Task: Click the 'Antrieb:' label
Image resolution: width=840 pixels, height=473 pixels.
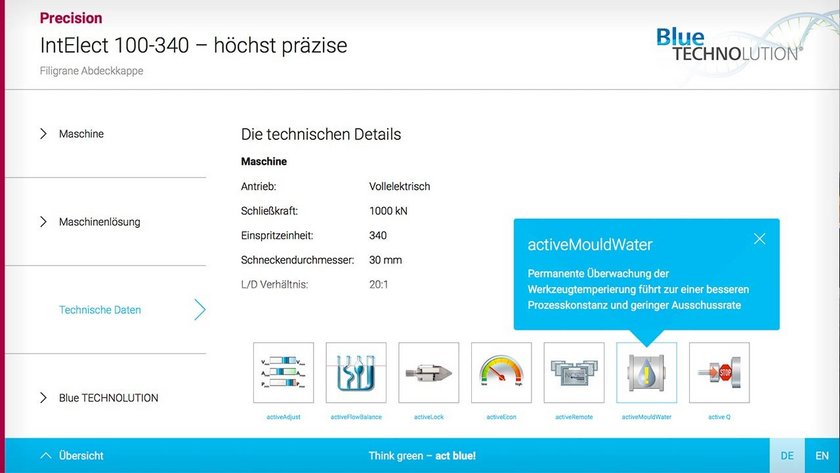Action: pos(259,186)
